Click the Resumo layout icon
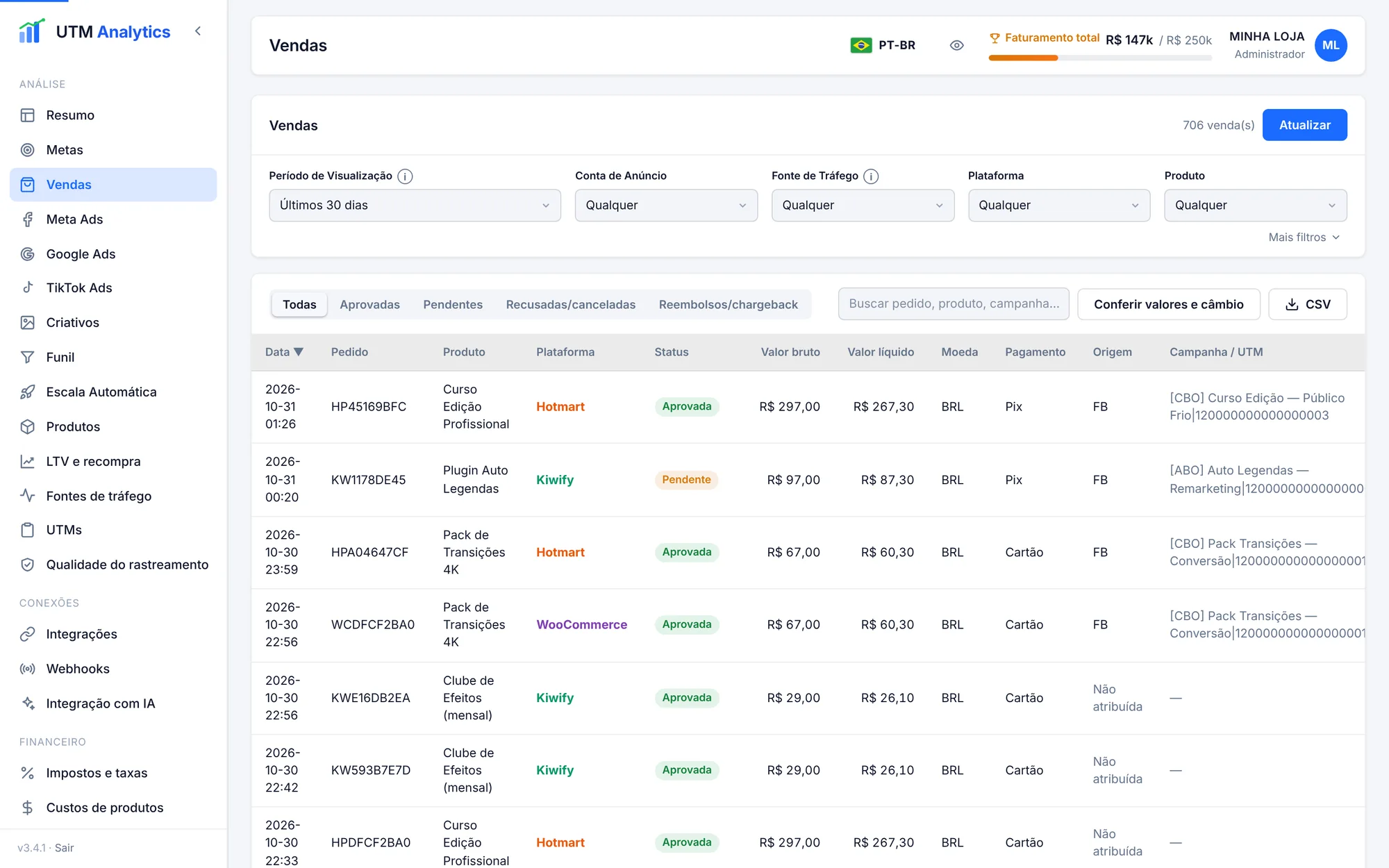The width and height of the screenshot is (1389, 868). point(28,115)
